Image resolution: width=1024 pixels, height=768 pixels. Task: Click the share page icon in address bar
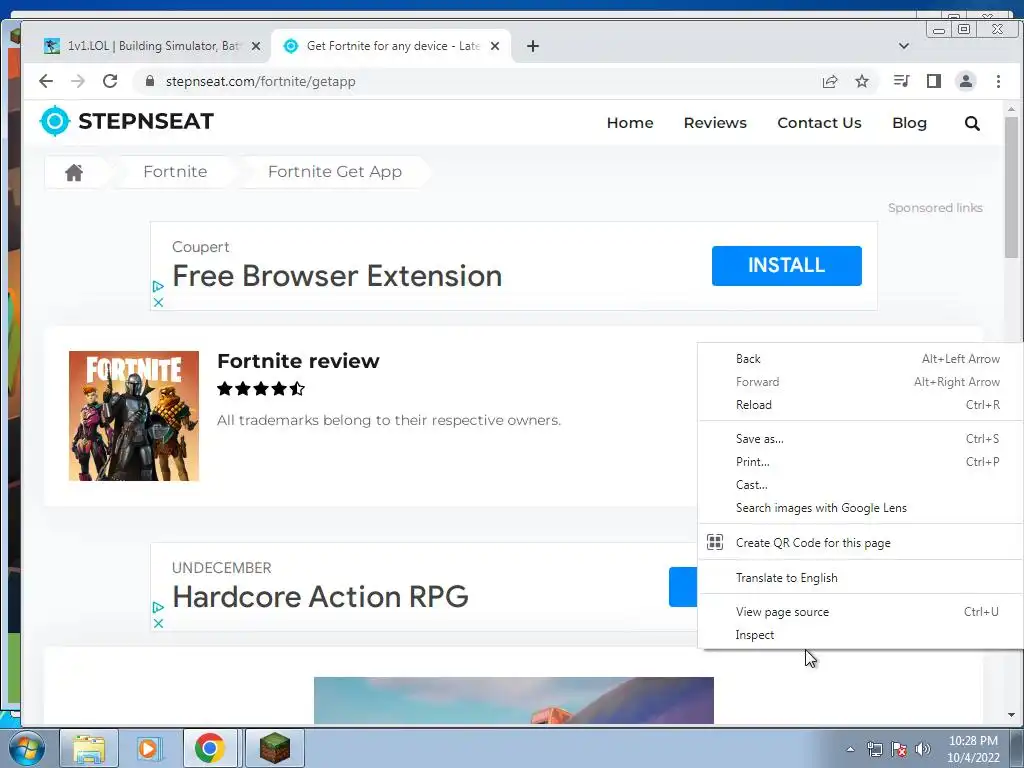pyautogui.click(x=830, y=81)
